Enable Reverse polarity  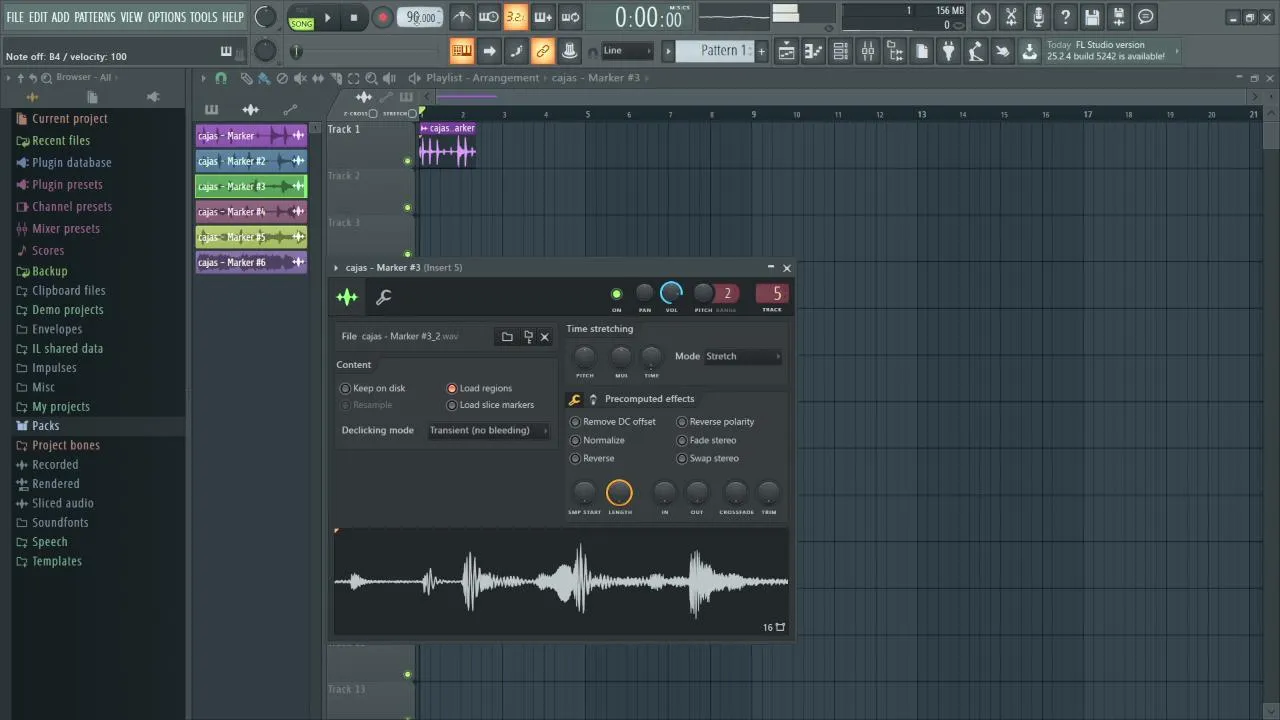[x=716, y=422]
